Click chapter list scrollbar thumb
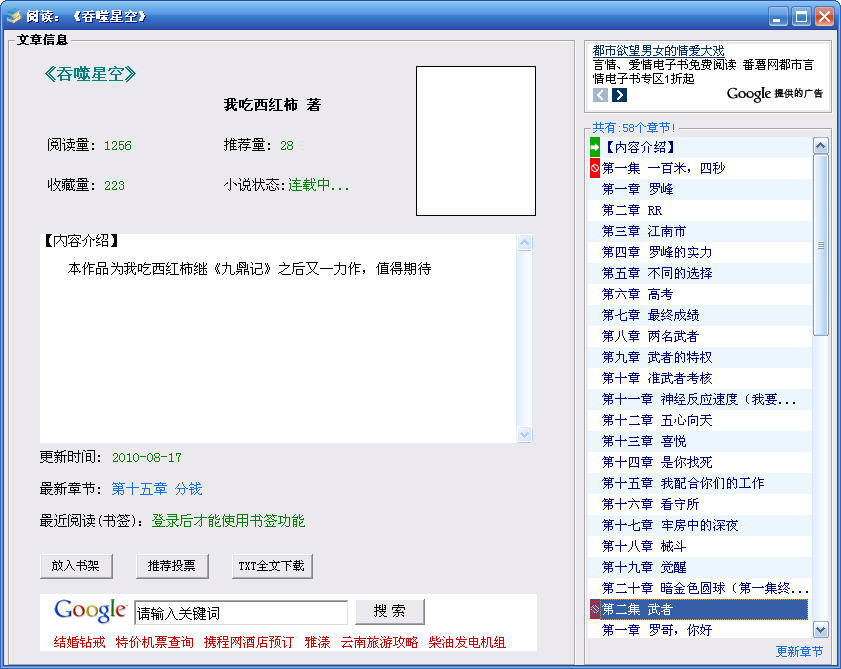 pos(821,246)
